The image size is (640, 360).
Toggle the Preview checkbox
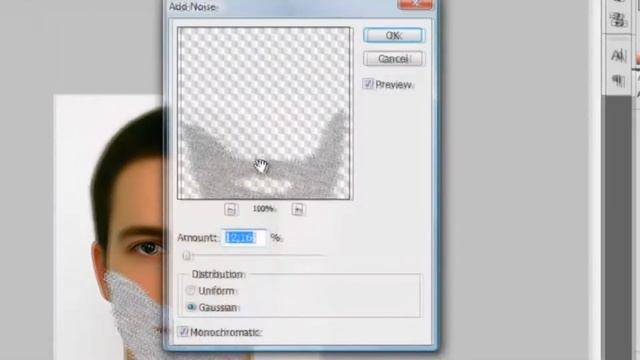(x=368, y=84)
